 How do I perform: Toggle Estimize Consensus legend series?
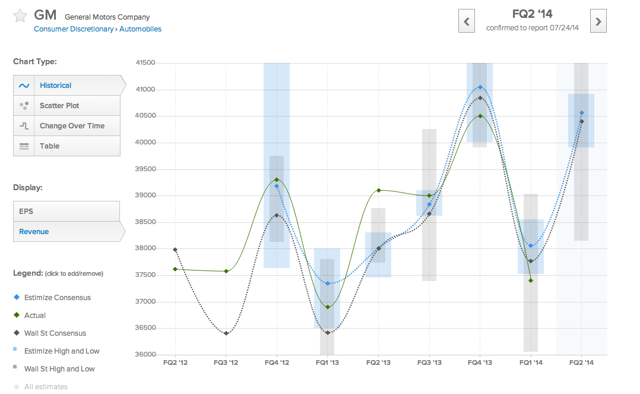[57, 298]
